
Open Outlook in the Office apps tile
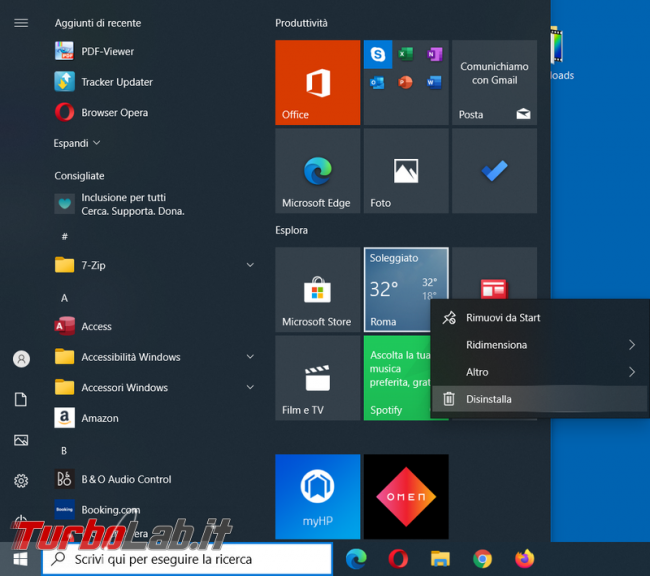click(x=378, y=83)
